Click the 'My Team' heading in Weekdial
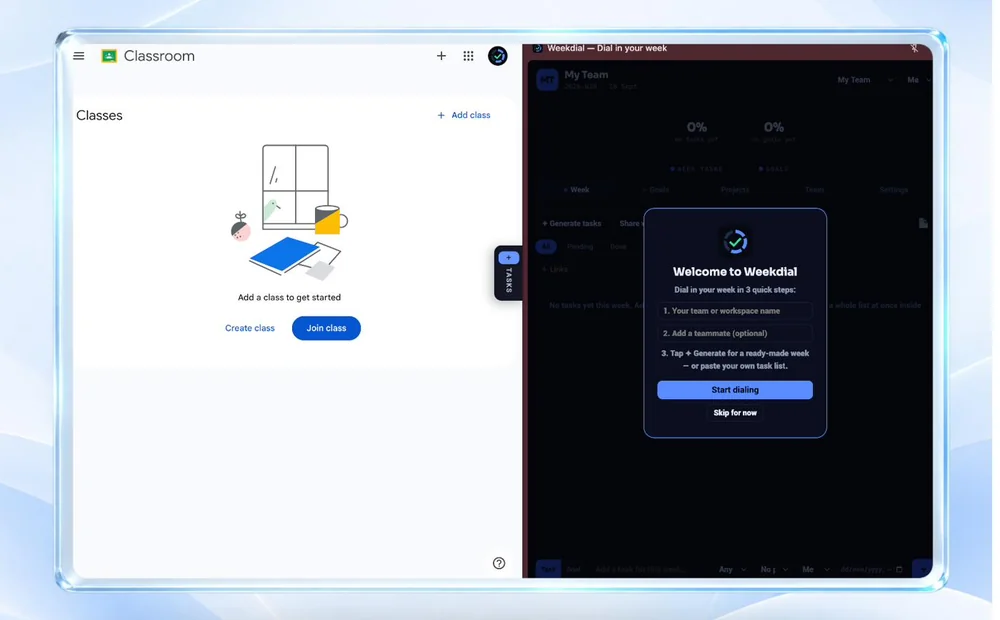1000x620 pixels. click(x=586, y=75)
